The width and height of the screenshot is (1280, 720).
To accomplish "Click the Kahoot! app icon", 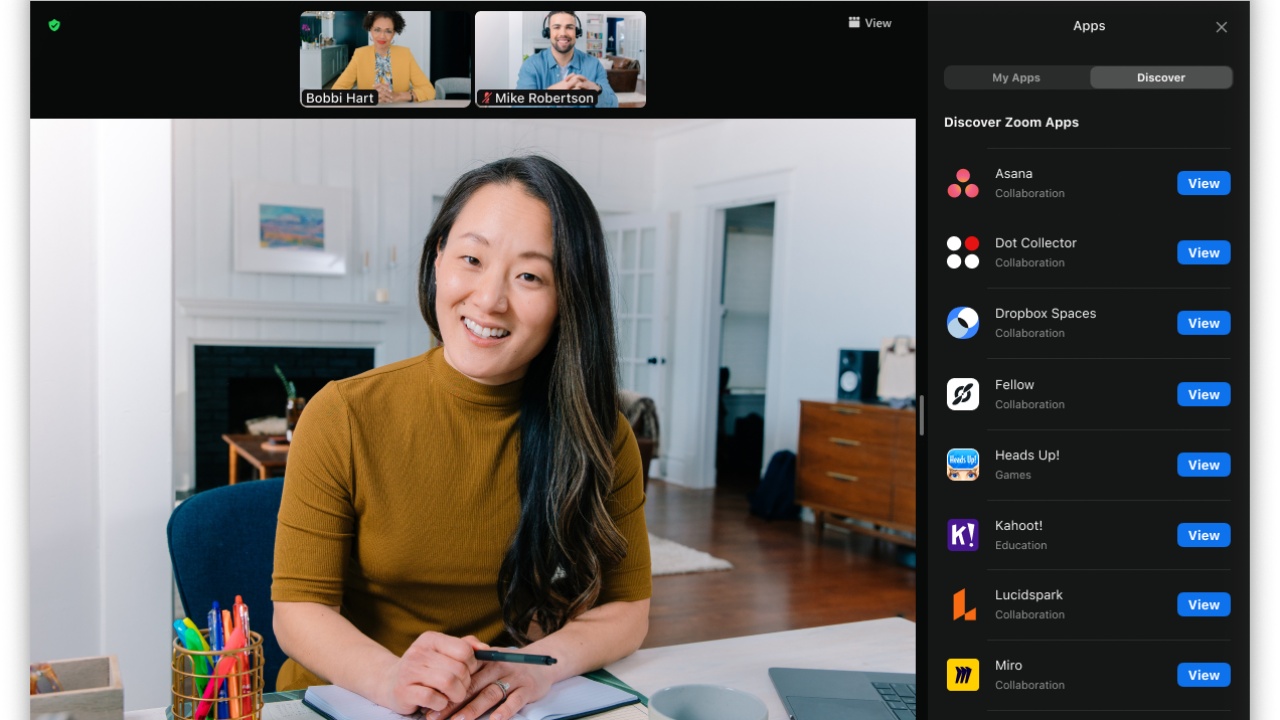I will coord(962,534).
